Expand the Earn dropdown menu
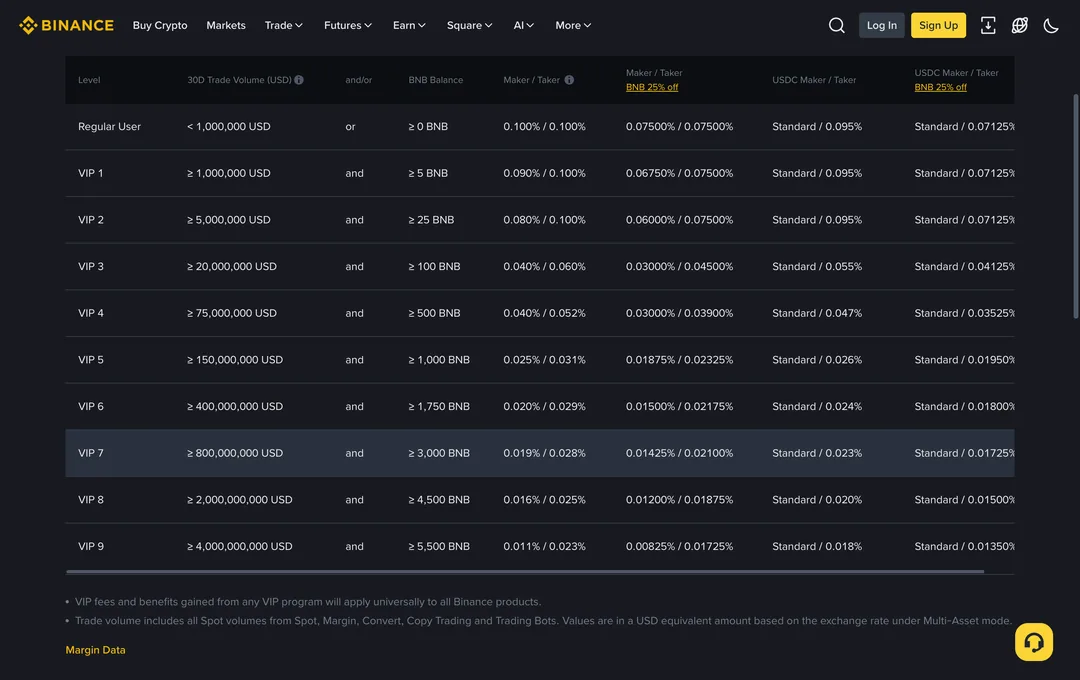1080x680 pixels. (409, 25)
